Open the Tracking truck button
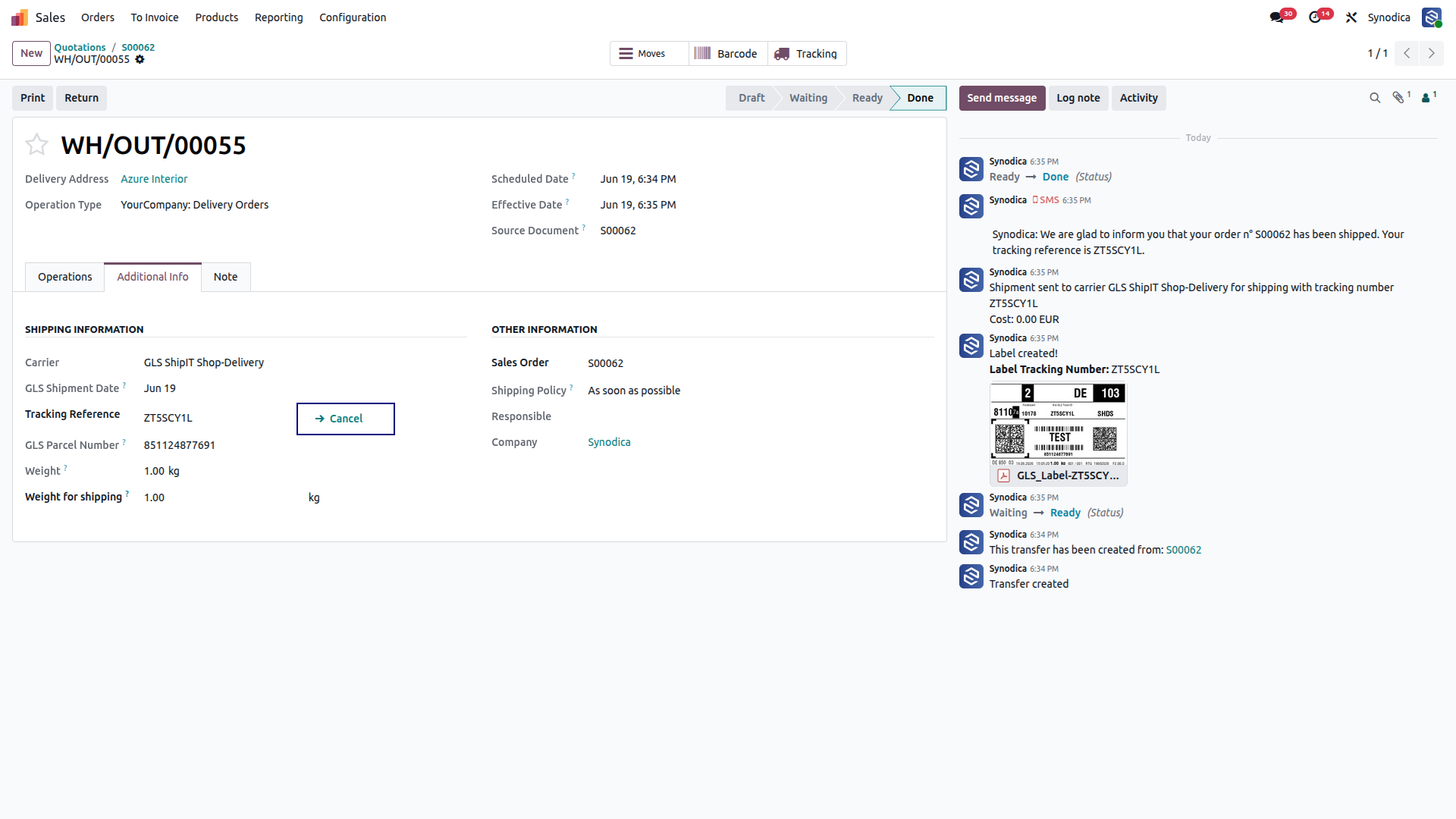The height and width of the screenshot is (819, 1456). click(807, 54)
